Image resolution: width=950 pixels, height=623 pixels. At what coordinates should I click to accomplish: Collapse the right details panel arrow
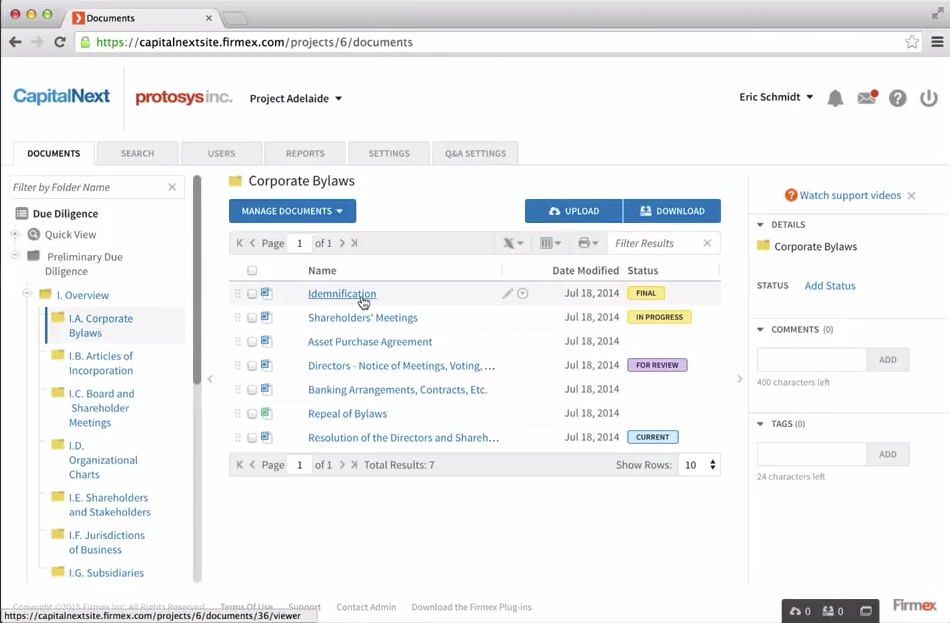[x=740, y=379]
